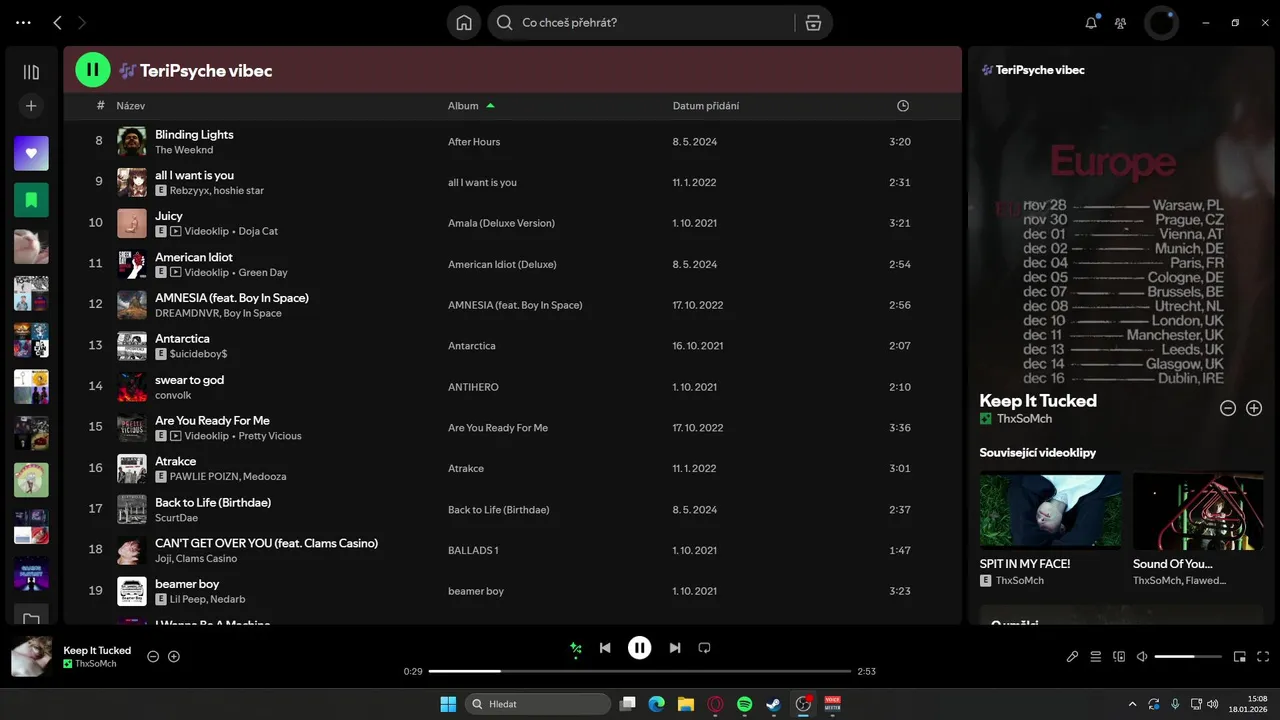Open the ThxSoMch artist in the bottom bar
Image resolution: width=1280 pixels, height=720 pixels.
pyautogui.click(x=96, y=664)
